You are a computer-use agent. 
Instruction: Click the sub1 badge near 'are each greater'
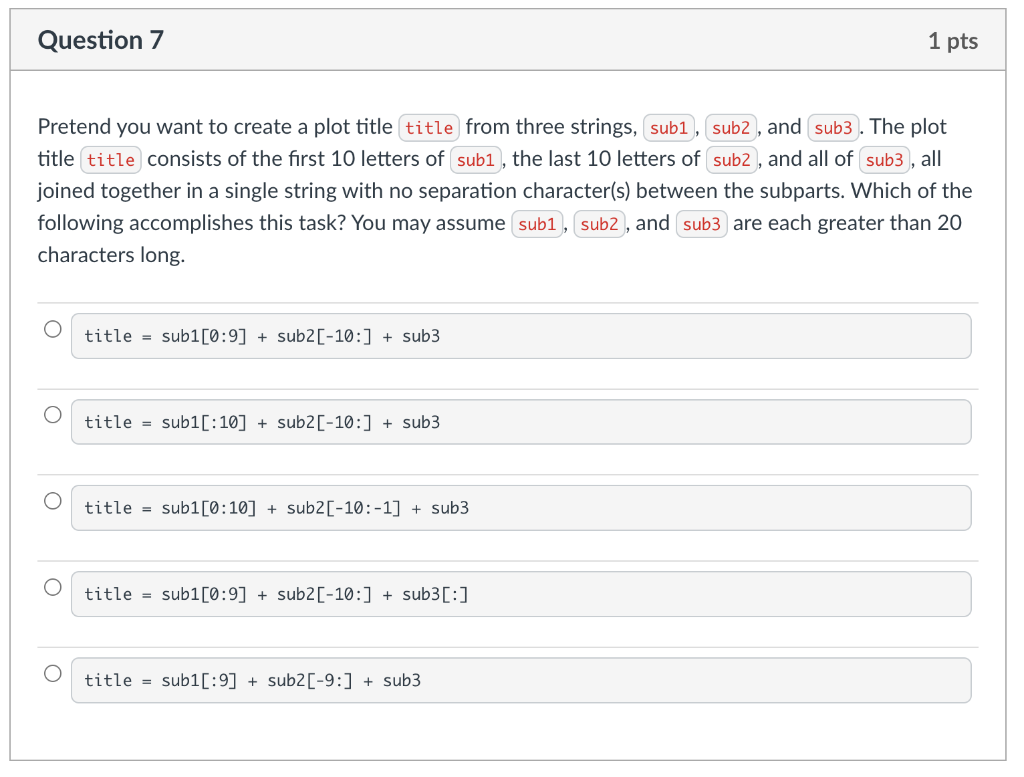point(537,224)
